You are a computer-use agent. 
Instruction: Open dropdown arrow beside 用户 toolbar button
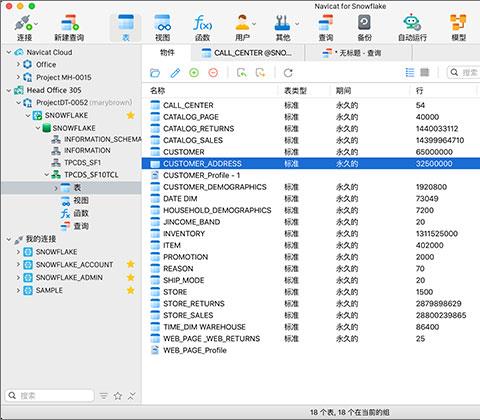254,24
